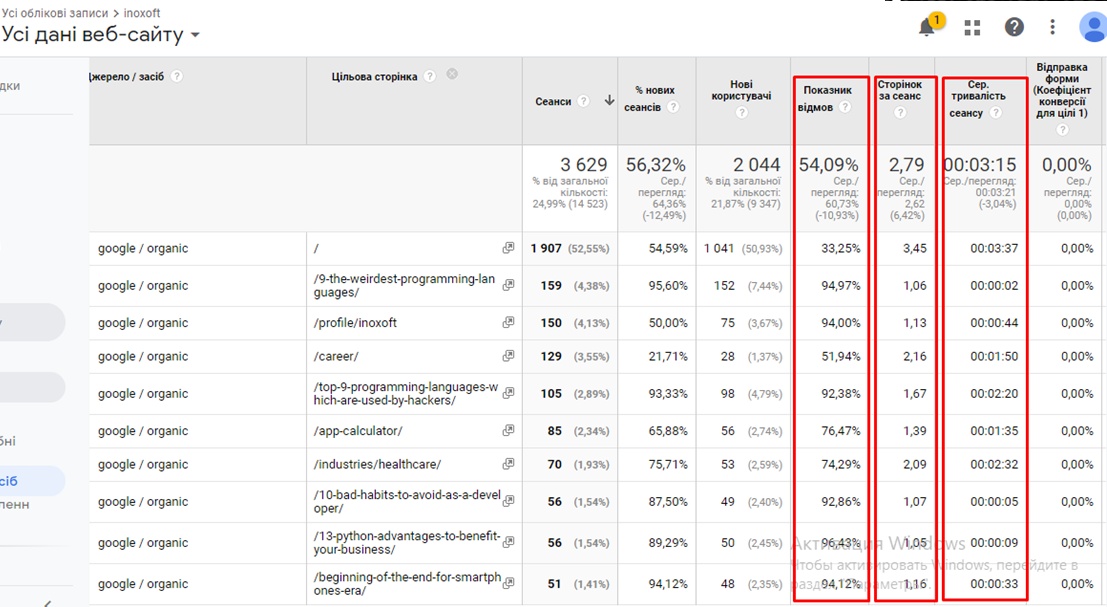Click new sessions "21,71%" in career row
This screenshot has height=607, width=1107.
(668, 356)
